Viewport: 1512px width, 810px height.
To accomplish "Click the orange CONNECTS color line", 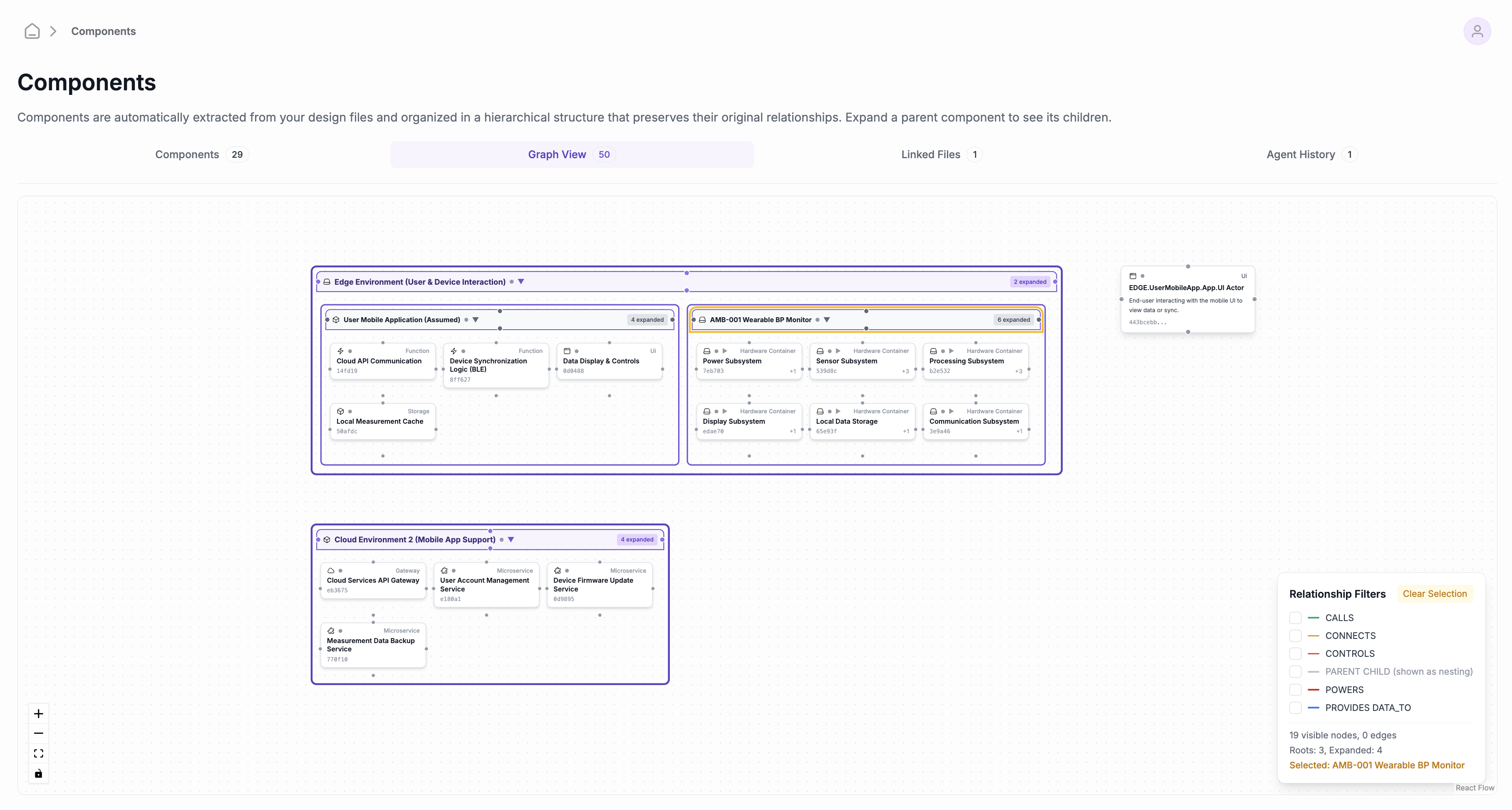I will coord(1314,636).
